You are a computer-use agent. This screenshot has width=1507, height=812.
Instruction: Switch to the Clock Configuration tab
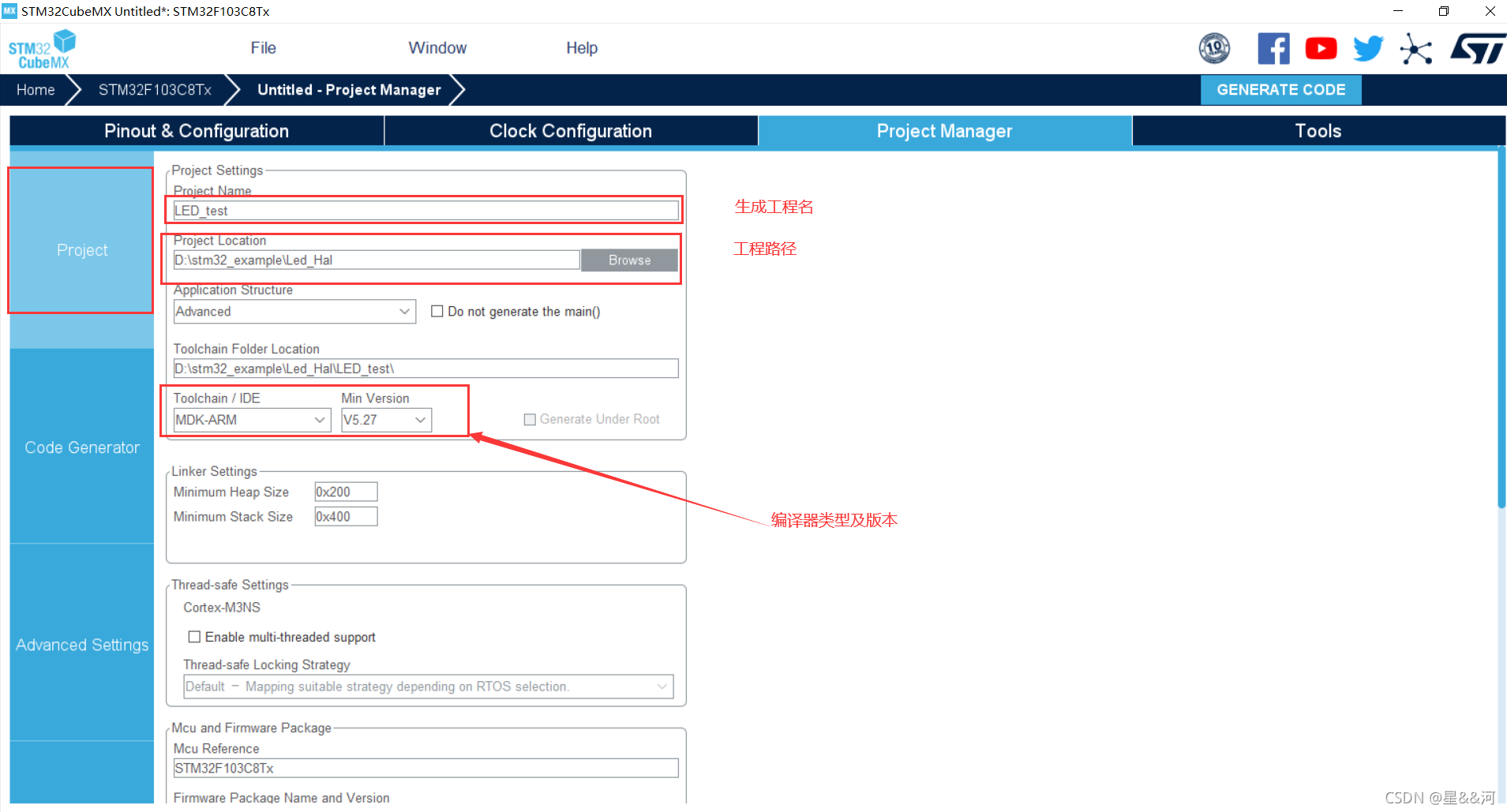point(570,130)
